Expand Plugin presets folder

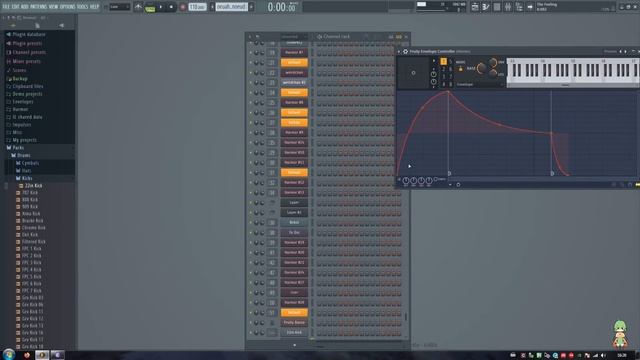27,43
